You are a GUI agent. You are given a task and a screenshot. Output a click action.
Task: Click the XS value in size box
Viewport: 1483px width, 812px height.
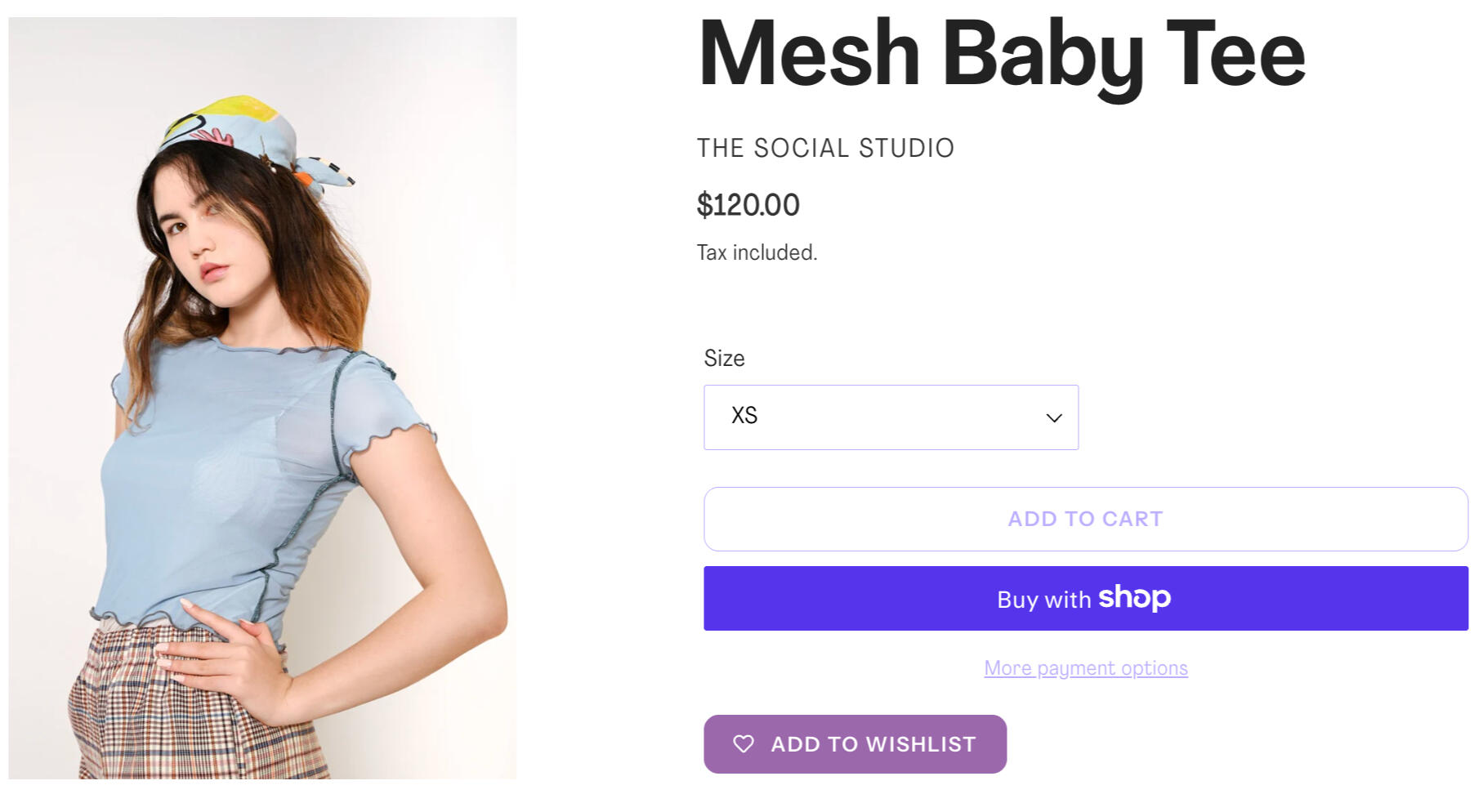point(744,416)
